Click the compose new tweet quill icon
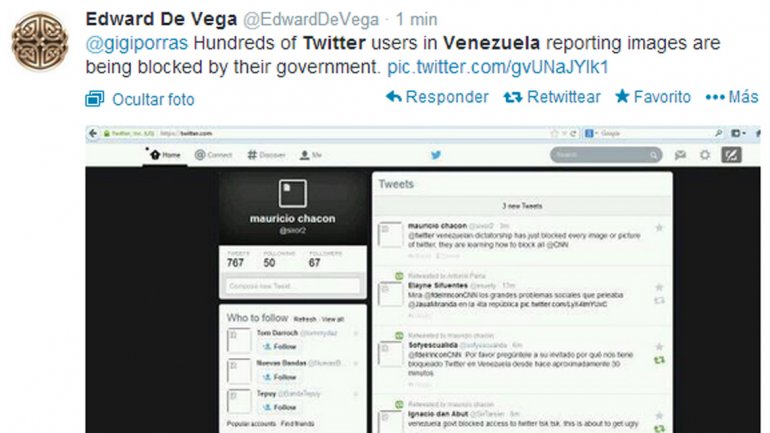The height and width of the screenshot is (433, 770). coord(731,155)
